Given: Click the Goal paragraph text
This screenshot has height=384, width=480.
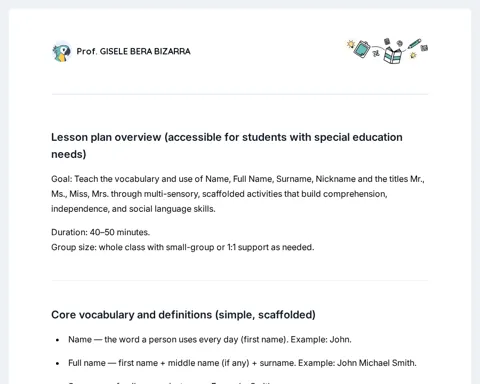Looking at the screenshot, I should tap(238, 194).
